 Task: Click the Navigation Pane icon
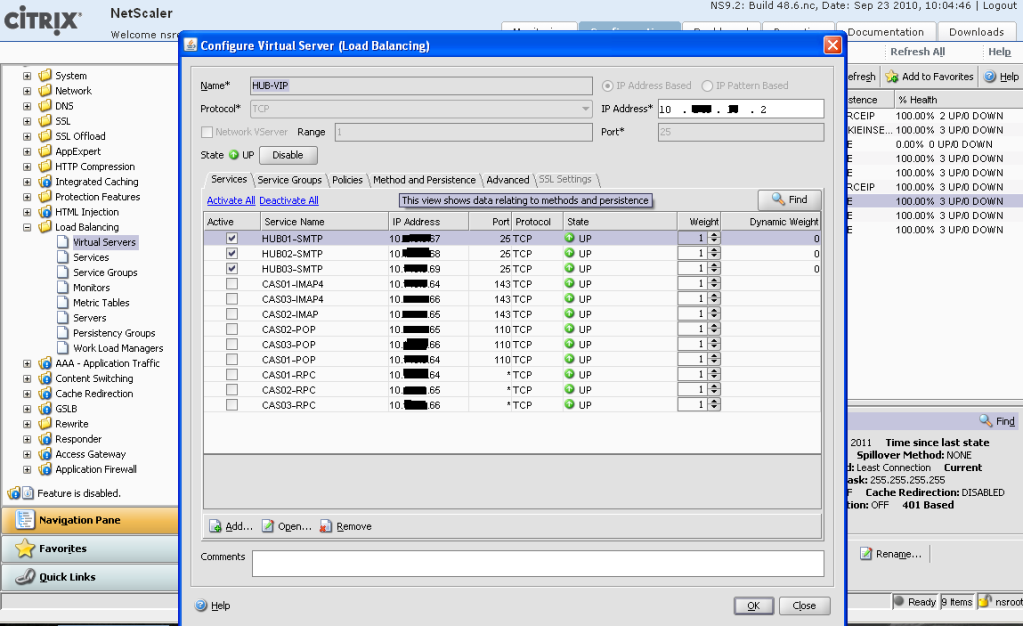click(x=25, y=520)
